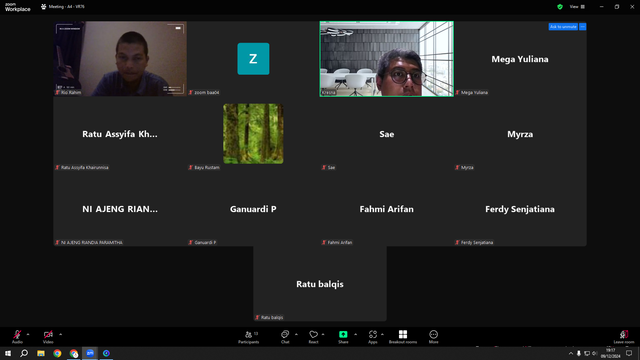Viewport: 640px width, 360px height.
Task: Open the Participants panel
Action: click(249, 337)
